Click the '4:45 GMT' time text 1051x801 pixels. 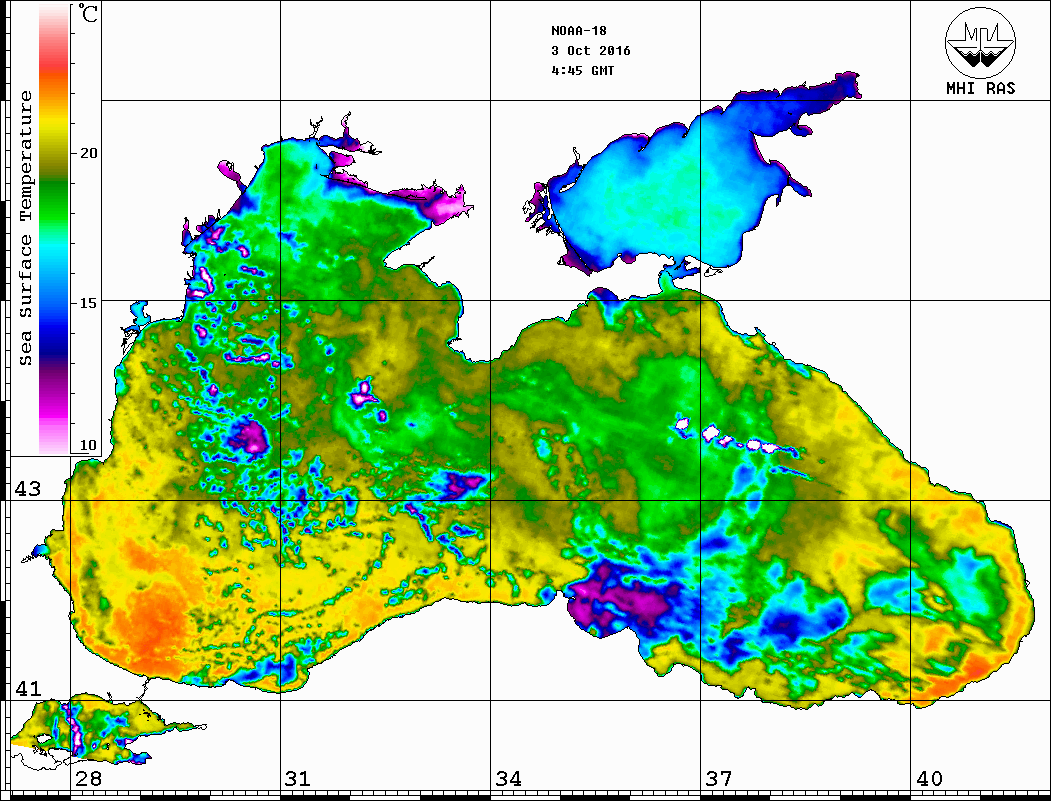[582, 70]
